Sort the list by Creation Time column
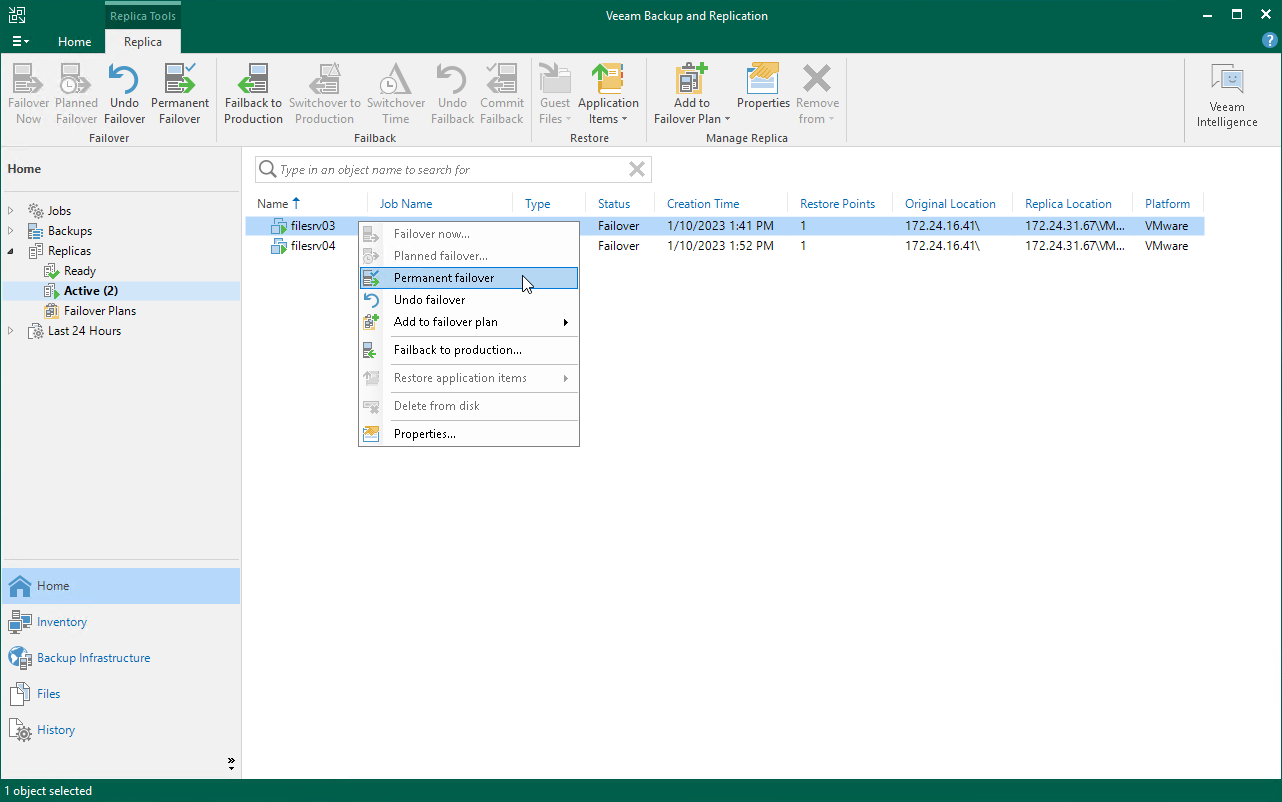The height and width of the screenshot is (802, 1282). [703, 204]
